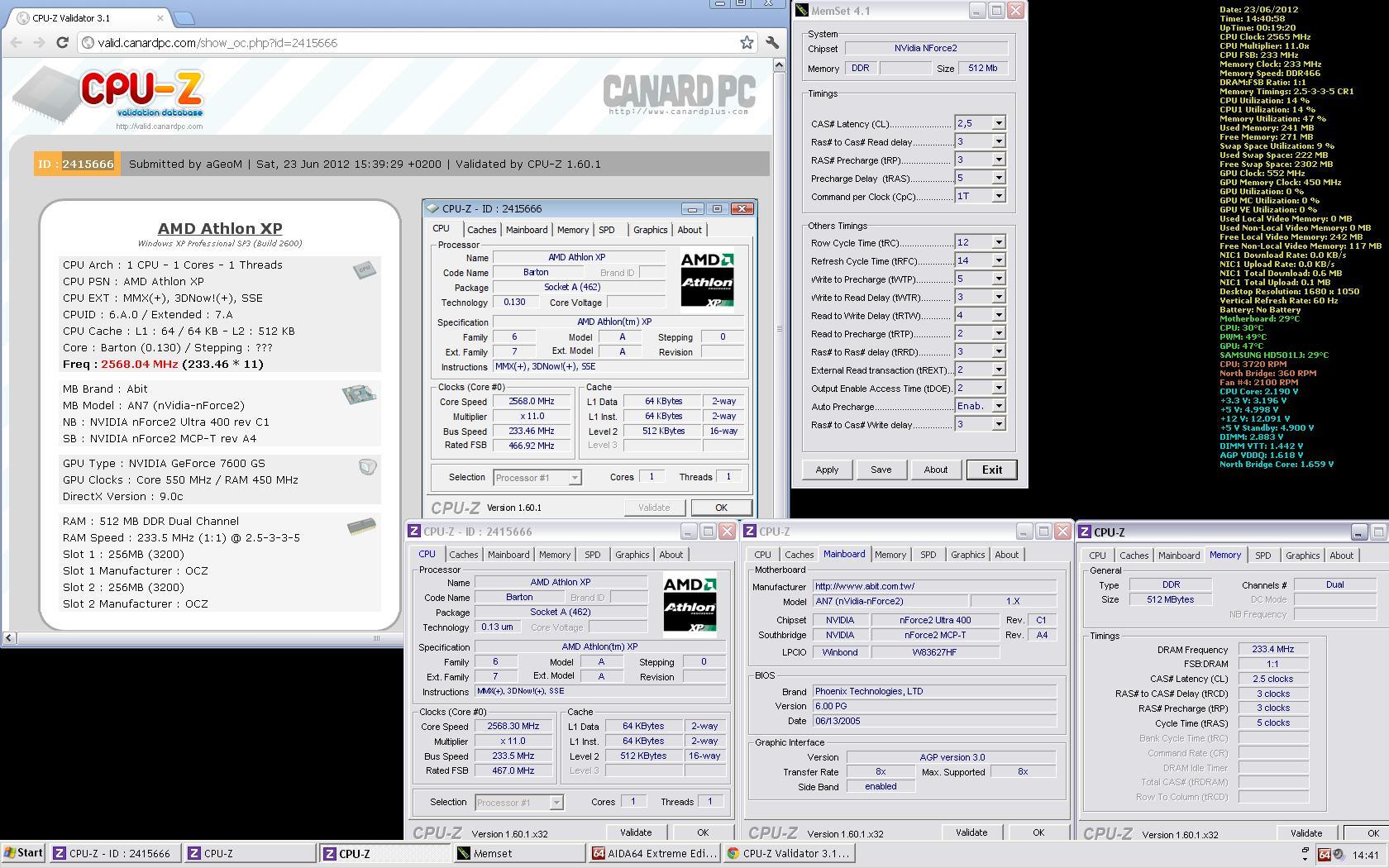Screen dimensions: 1389x868
Task: Click the Core Speed 2568.30 MHz value
Action: click(513, 726)
